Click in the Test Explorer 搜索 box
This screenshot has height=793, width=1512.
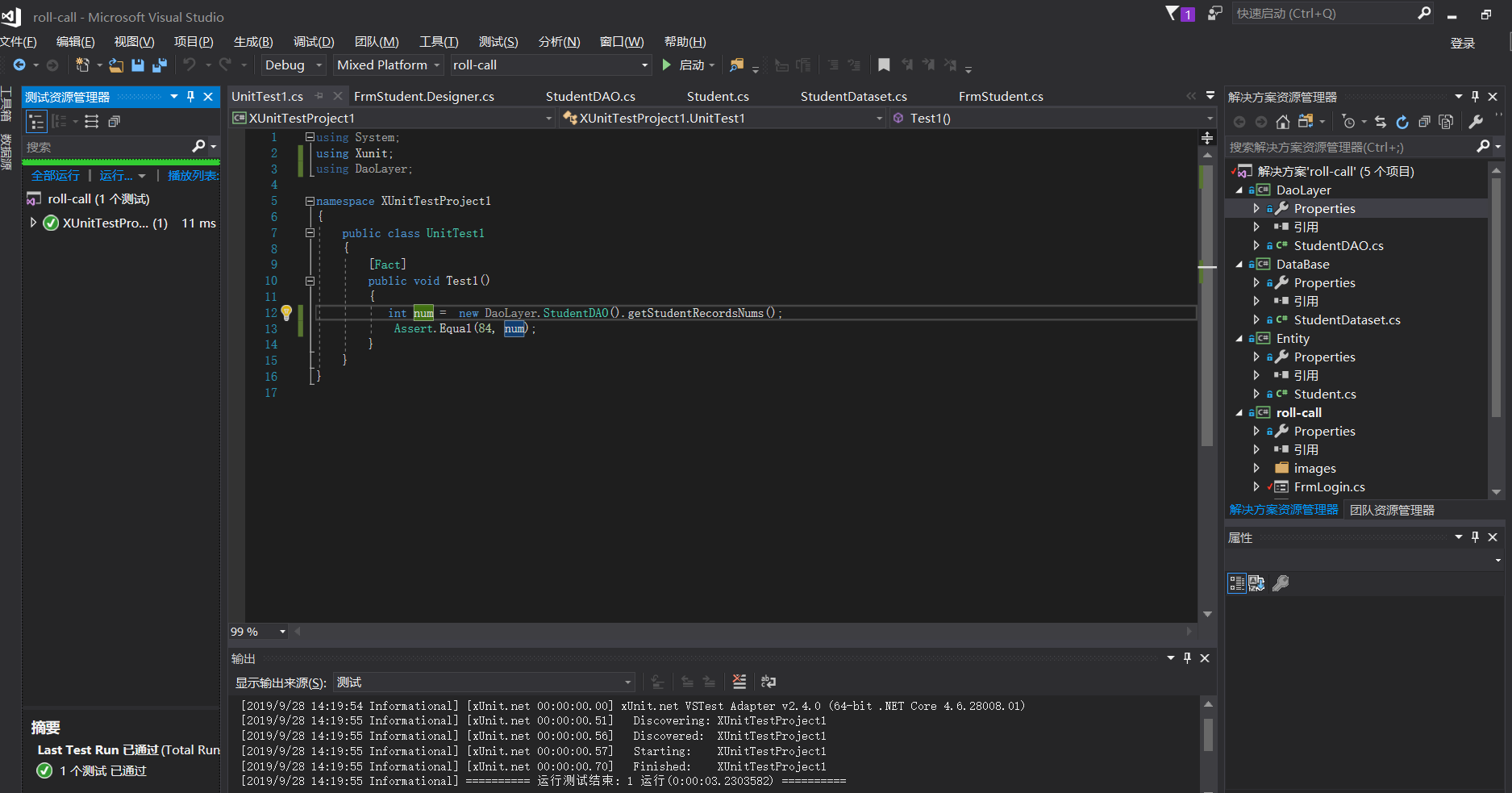click(106, 147)
